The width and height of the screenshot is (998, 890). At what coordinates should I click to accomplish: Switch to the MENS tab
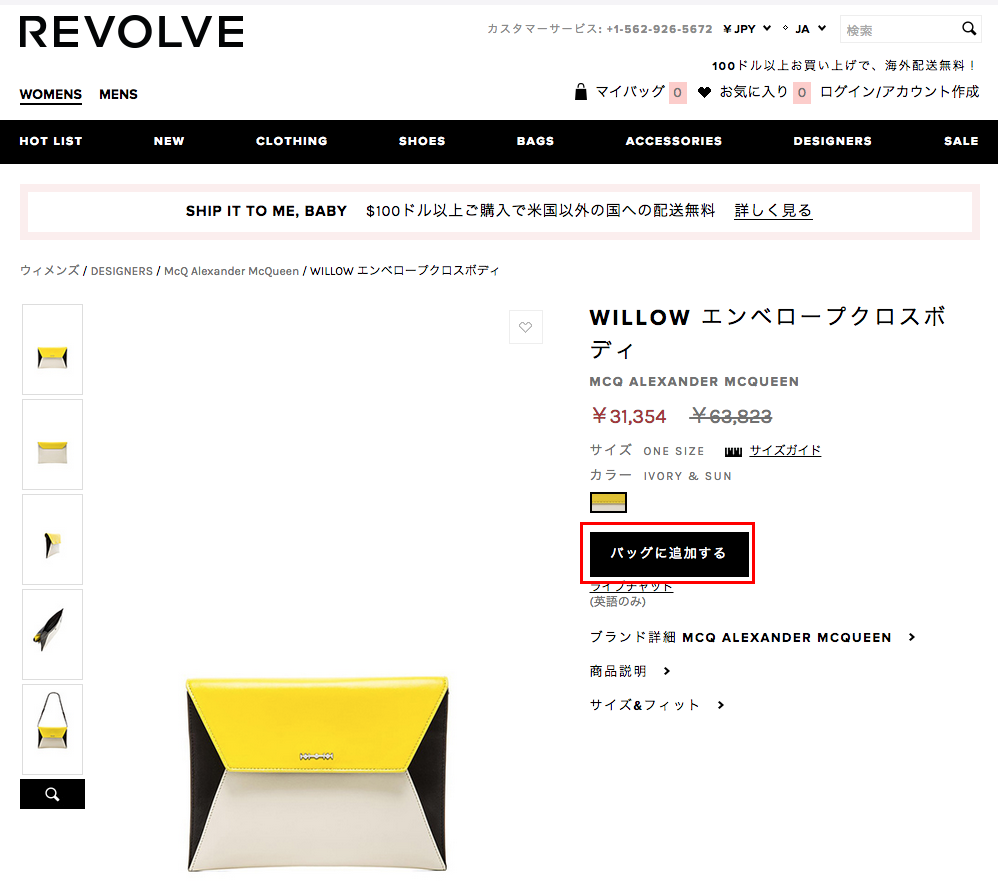pyautogui.click(x=118, y=94)
